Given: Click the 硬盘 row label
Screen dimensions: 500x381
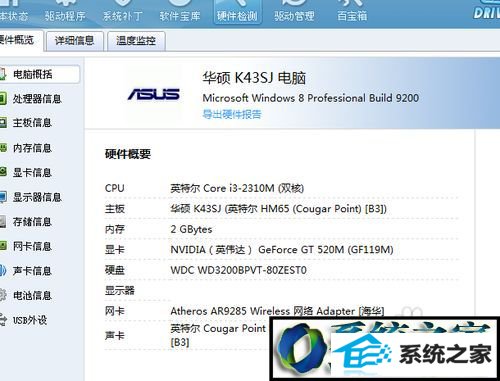Looking at the screenshot, I should pos(115,270).
